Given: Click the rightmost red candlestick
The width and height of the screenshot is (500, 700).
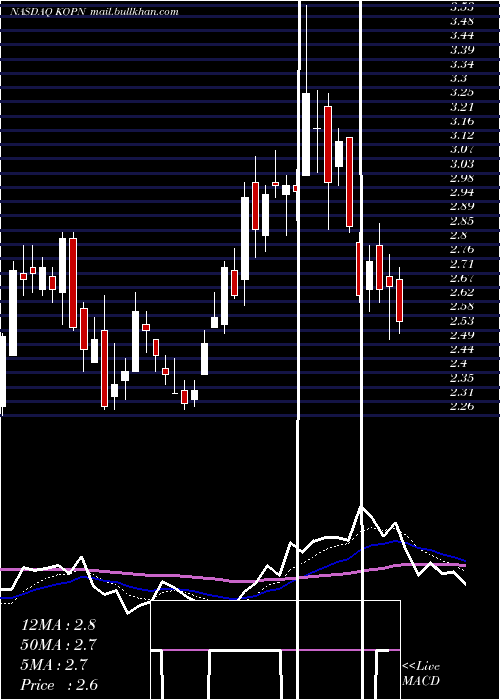Looking at the screenshot, I should click(x=400, y=300).
